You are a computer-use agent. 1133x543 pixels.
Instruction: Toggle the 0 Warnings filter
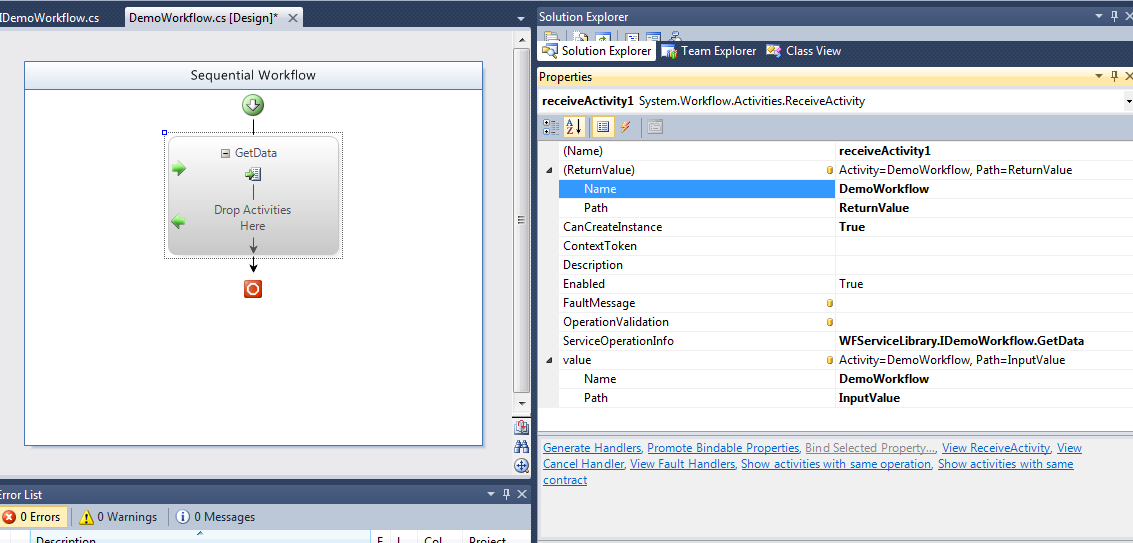click(118, 517)
